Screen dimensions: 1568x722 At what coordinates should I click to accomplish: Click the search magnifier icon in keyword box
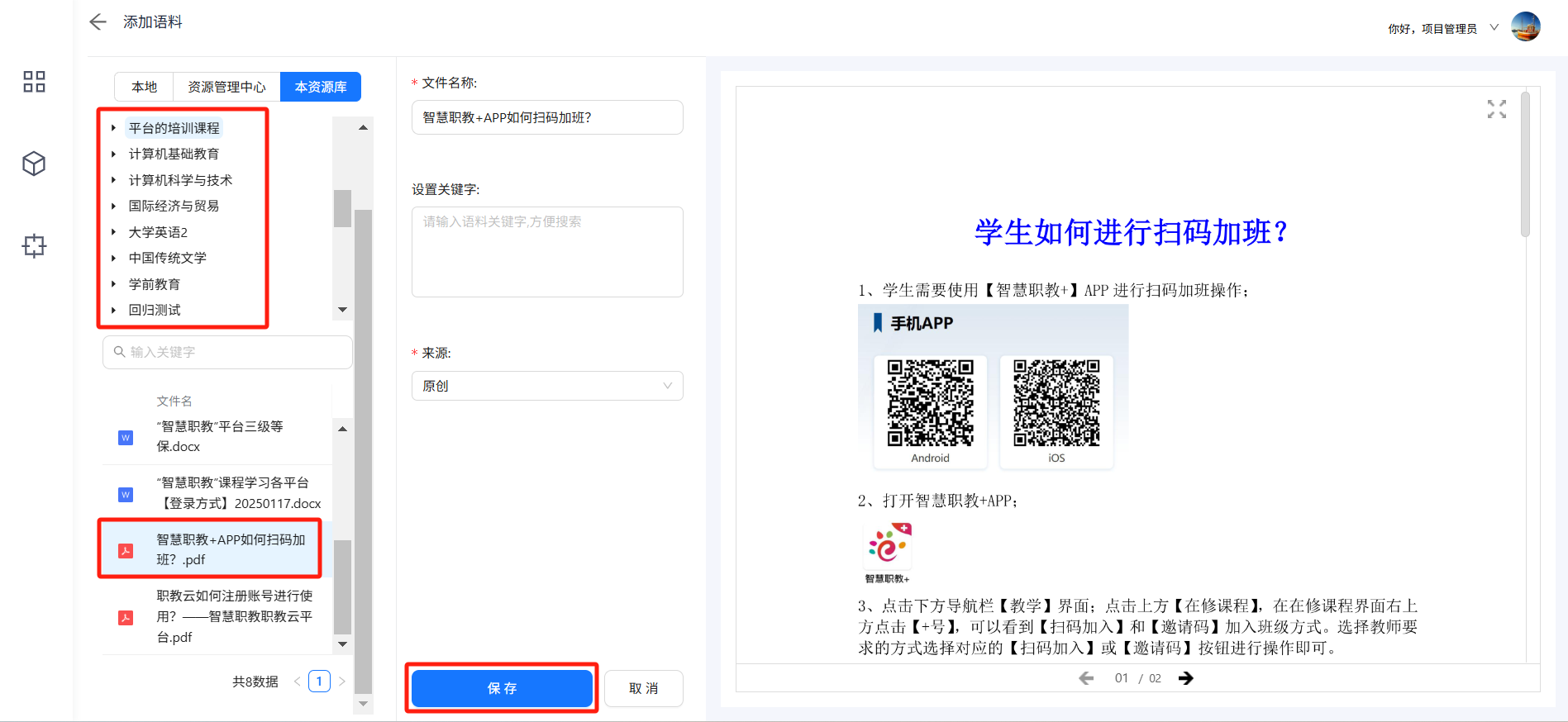(120, 352)
